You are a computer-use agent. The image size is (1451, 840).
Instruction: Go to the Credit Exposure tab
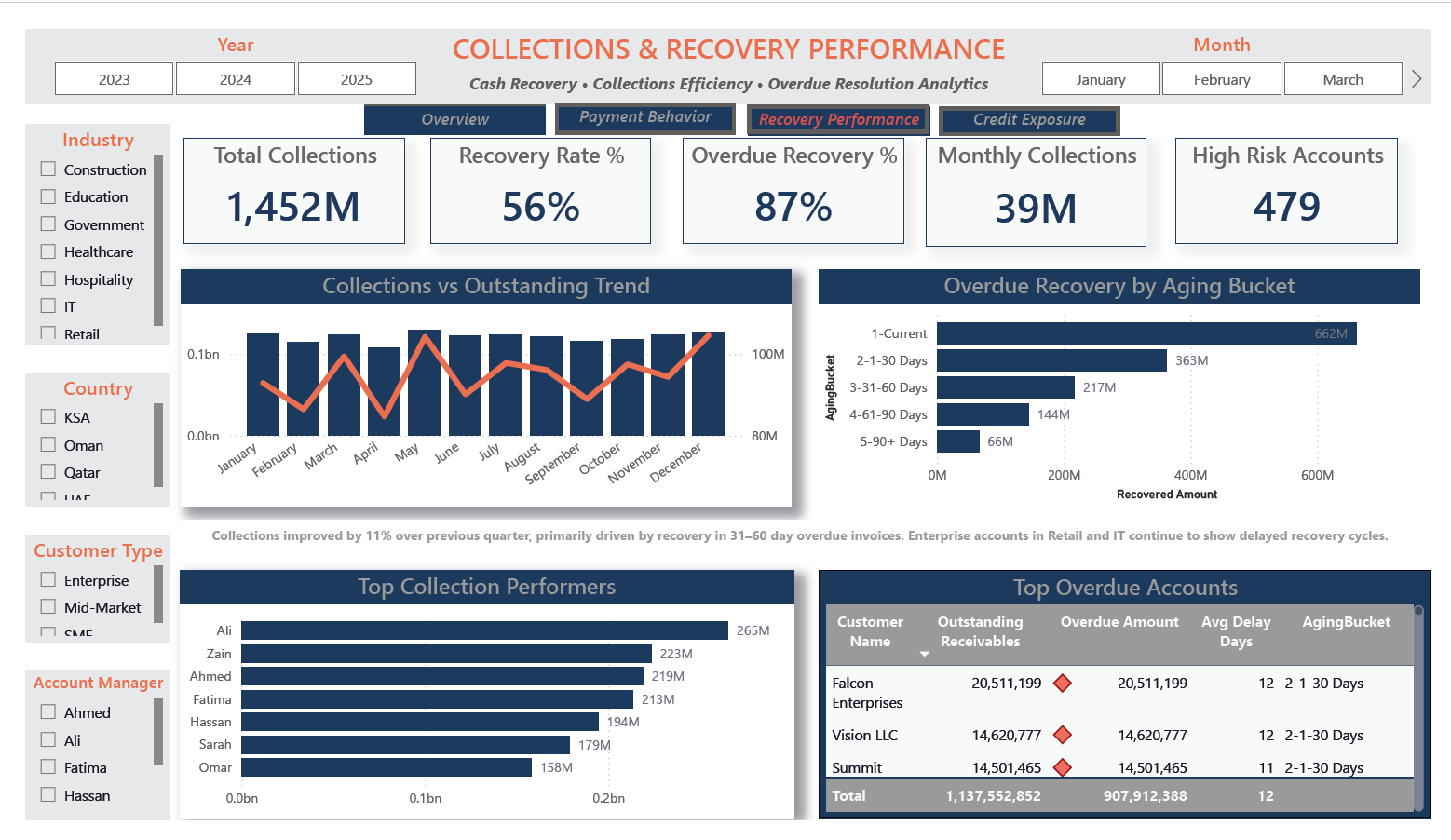[1029, 120]
